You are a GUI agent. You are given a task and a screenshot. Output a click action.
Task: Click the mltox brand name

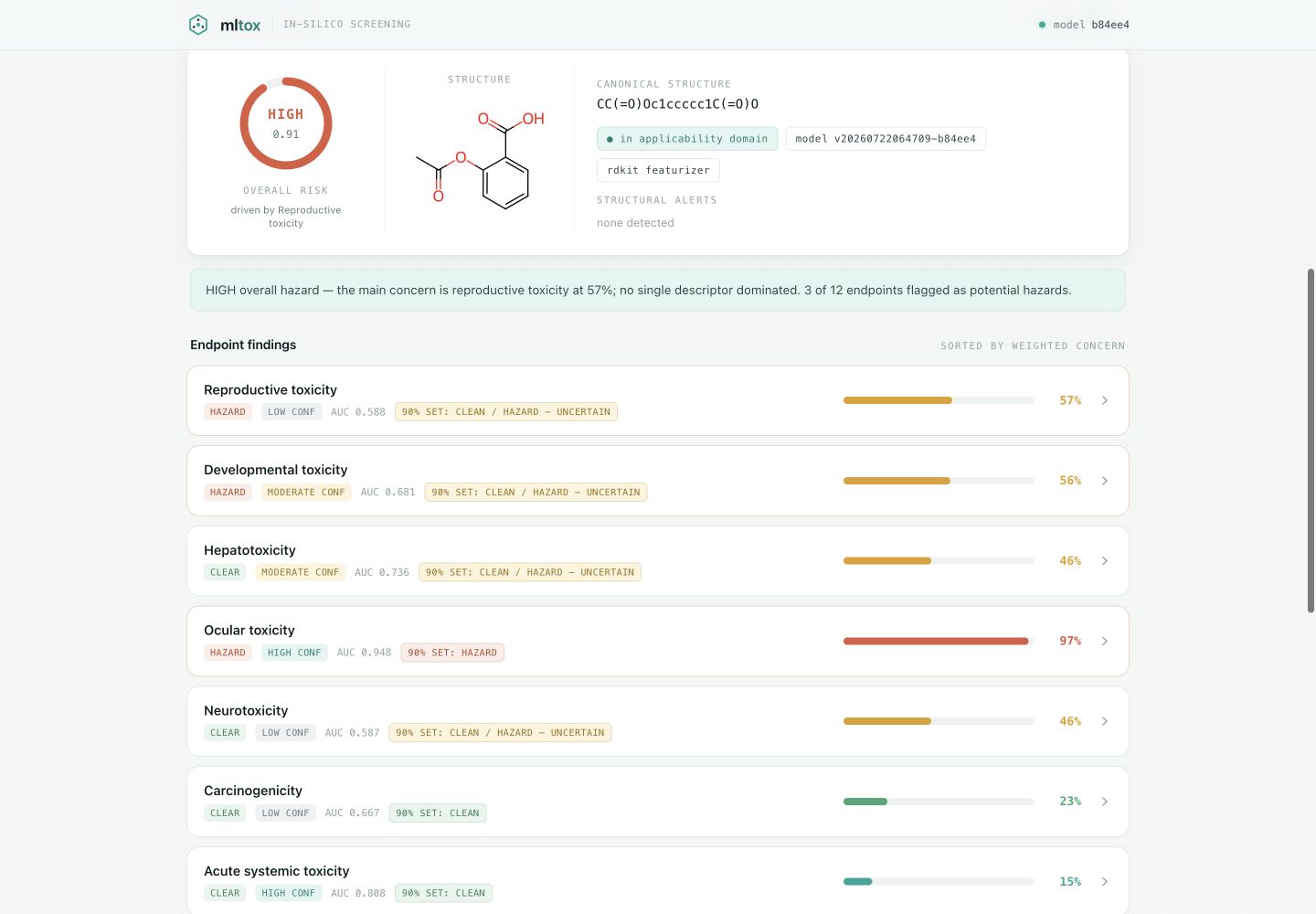(240, 26)
